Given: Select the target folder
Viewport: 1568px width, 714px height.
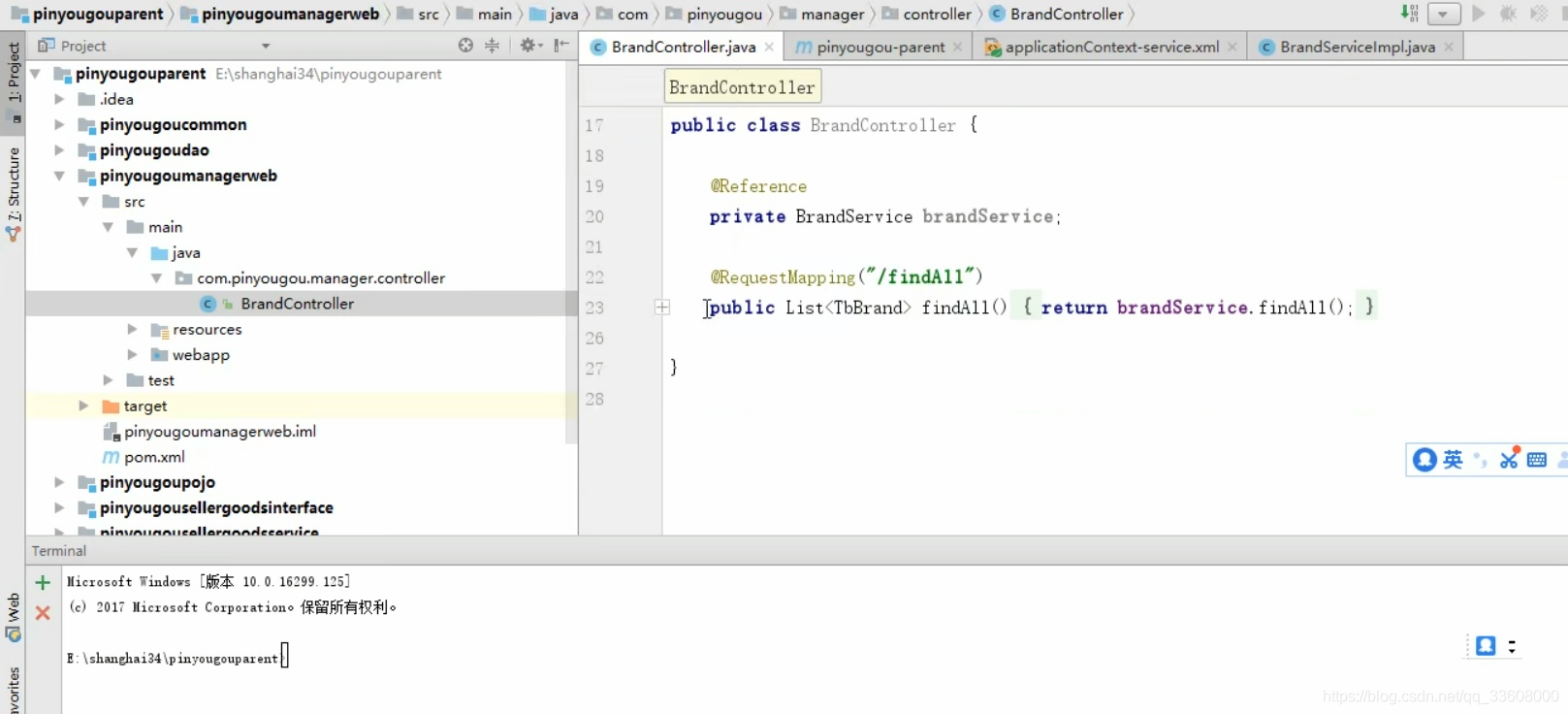Looking at the screenshot, I should pyautogui.click(x=144, y=406).
